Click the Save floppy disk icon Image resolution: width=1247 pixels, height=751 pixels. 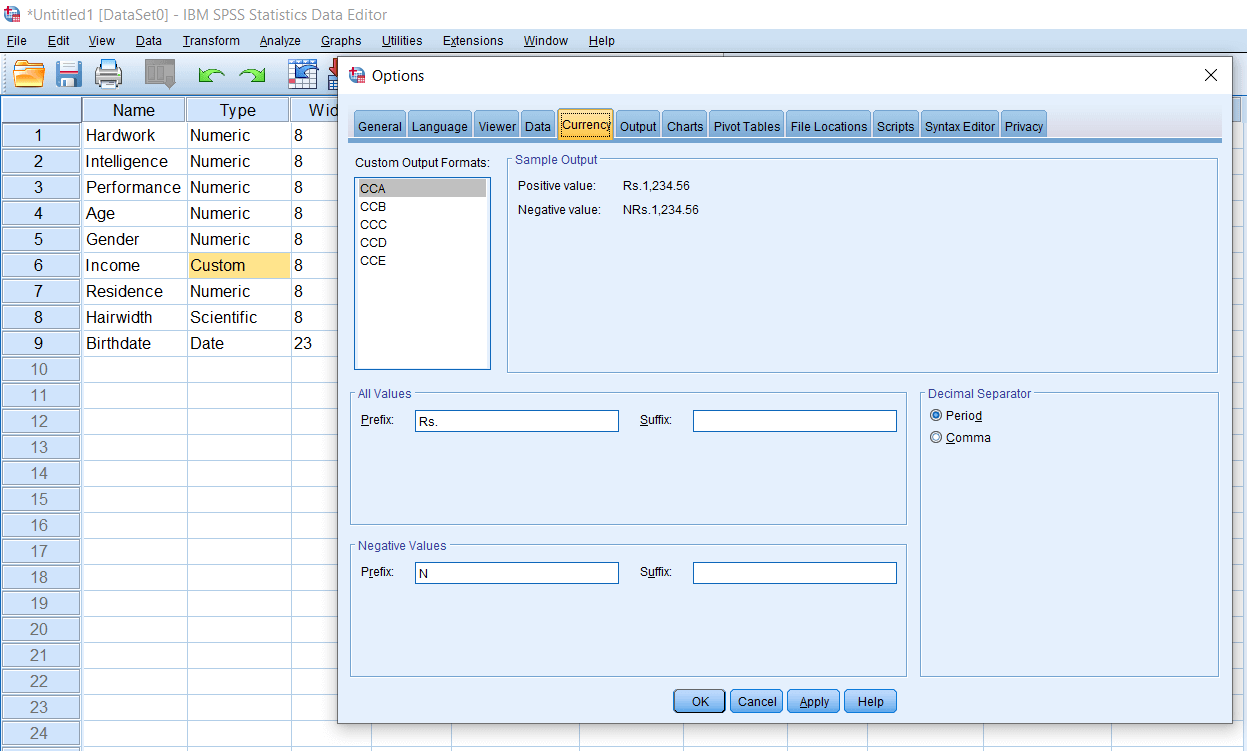click(x=69, y=75)
